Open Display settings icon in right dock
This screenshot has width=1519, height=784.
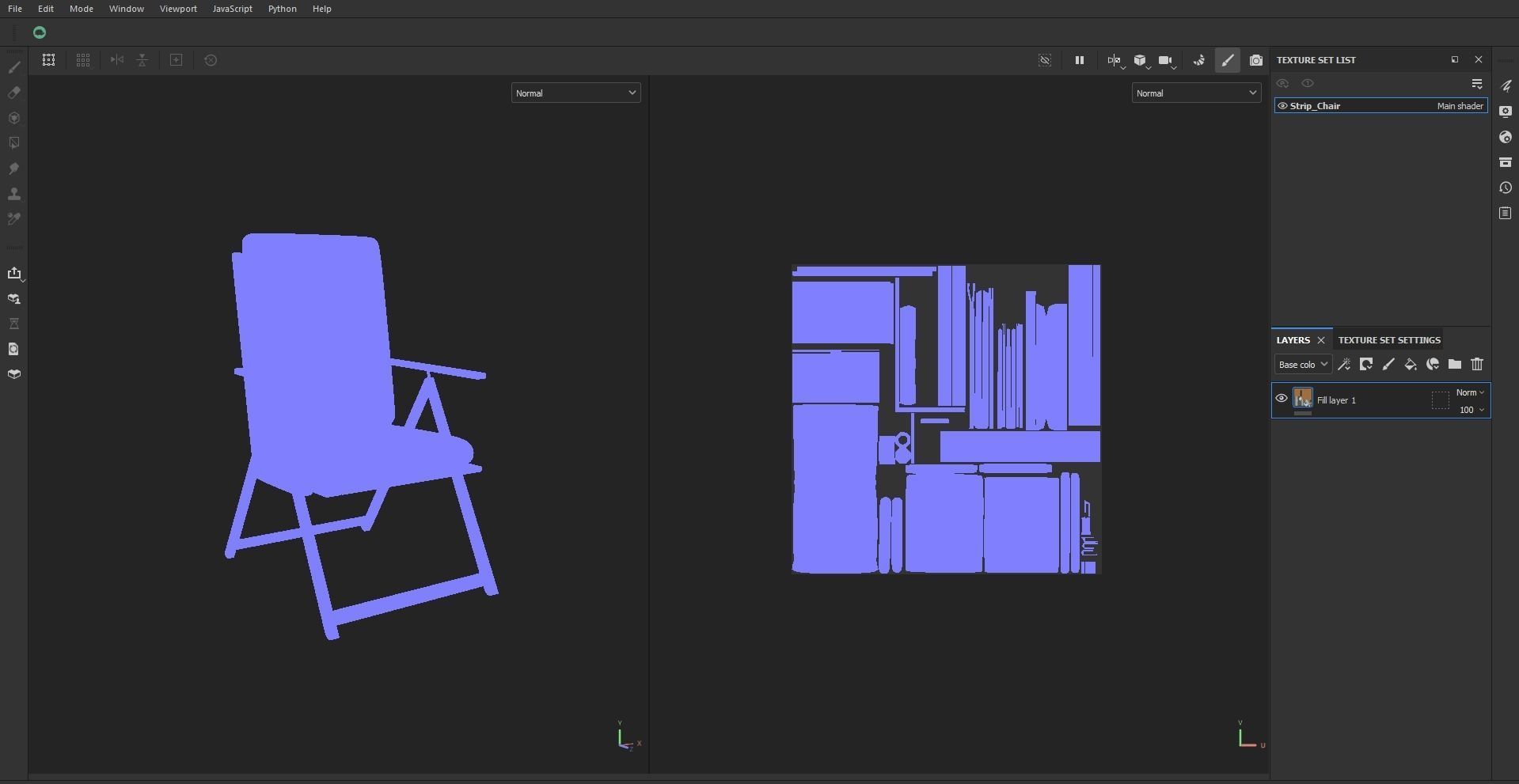tap(1506, 112)
